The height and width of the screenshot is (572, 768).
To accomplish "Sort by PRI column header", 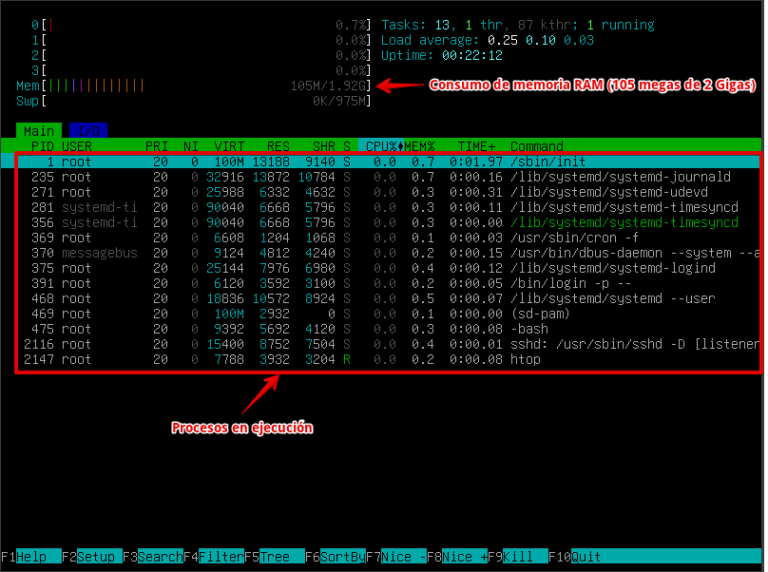I will click(x=157, y=146).
